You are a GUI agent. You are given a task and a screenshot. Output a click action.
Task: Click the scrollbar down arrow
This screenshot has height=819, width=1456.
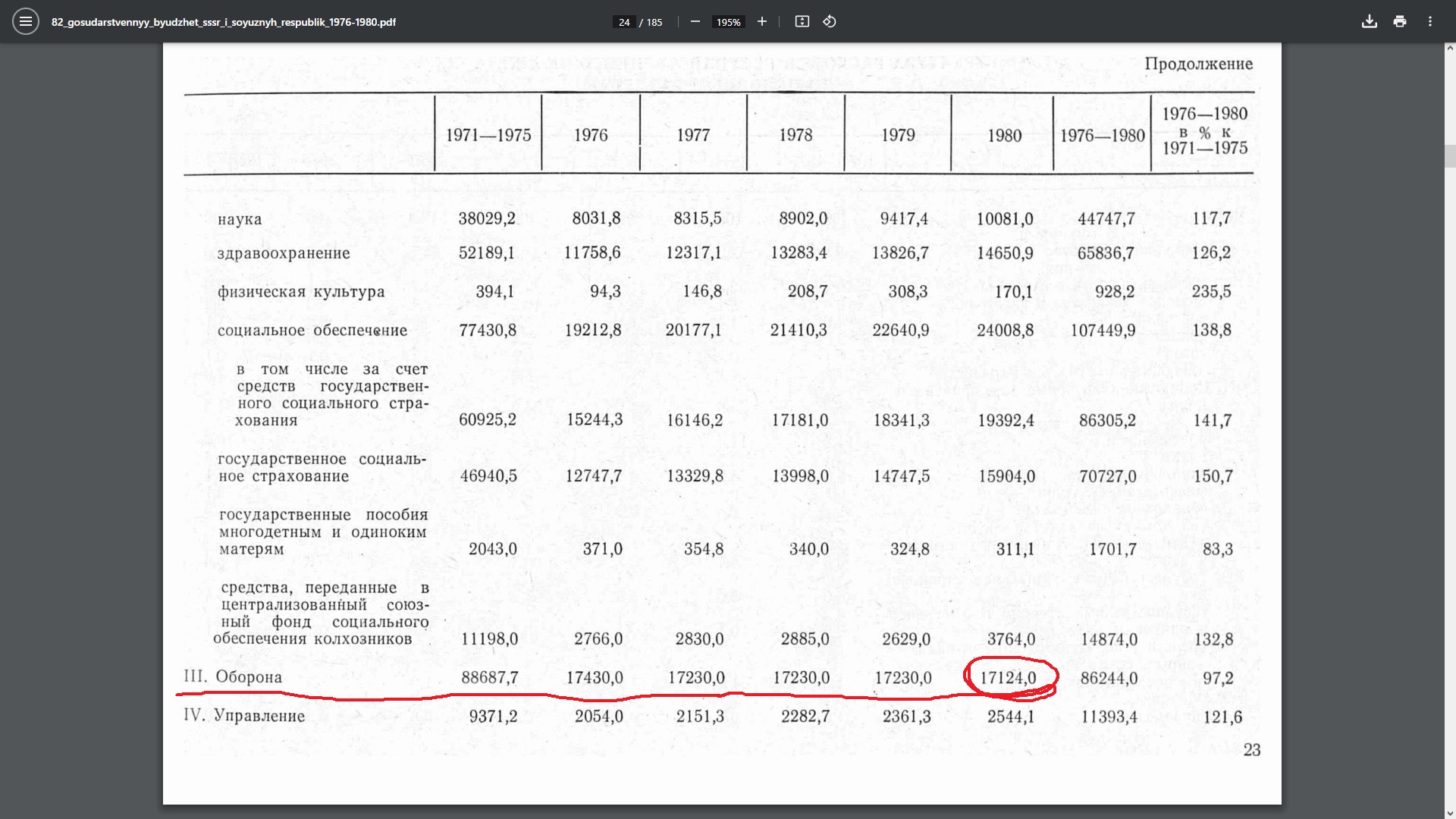(1450, 813)
